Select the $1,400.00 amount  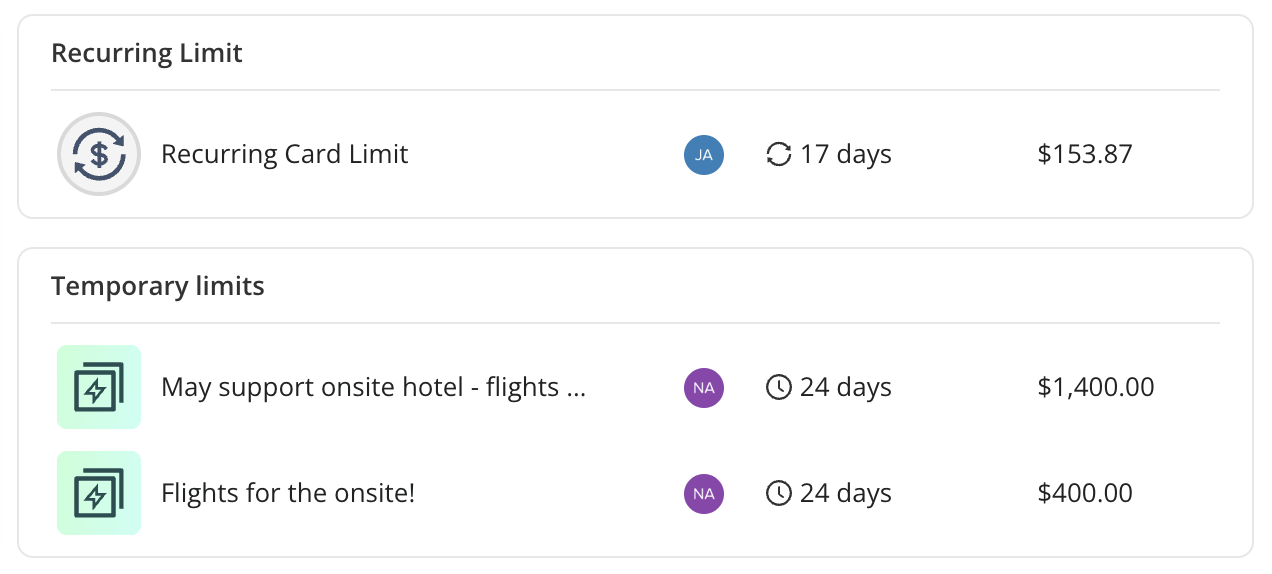(1096, 387)
